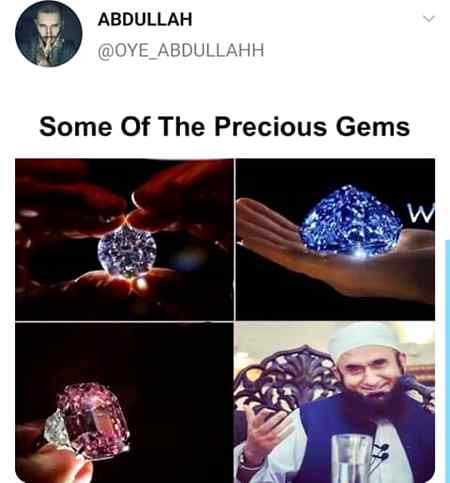Select the Some Of The Precious Gems text

click(224, 126)
